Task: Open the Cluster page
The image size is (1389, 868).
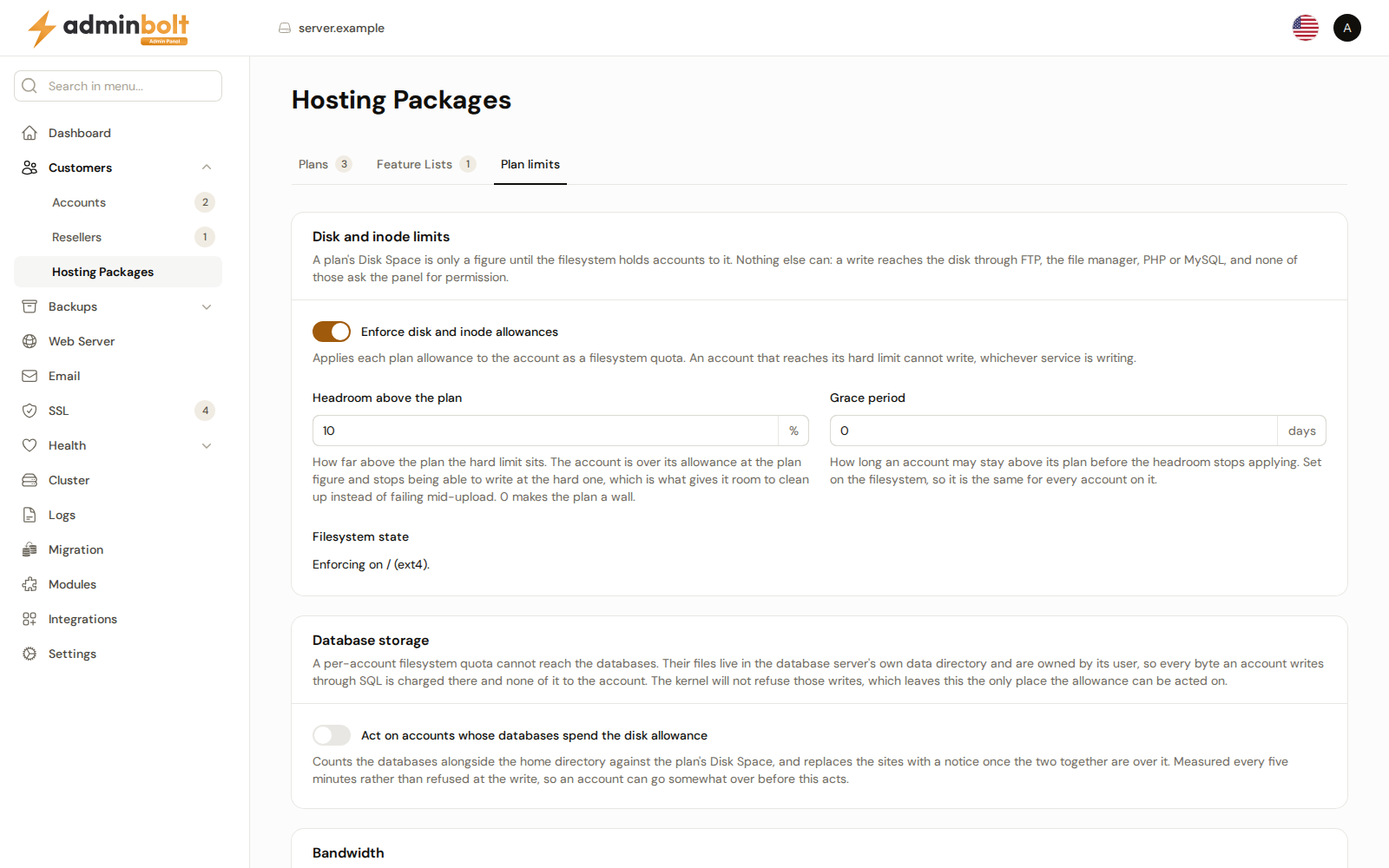Action: 118,480
